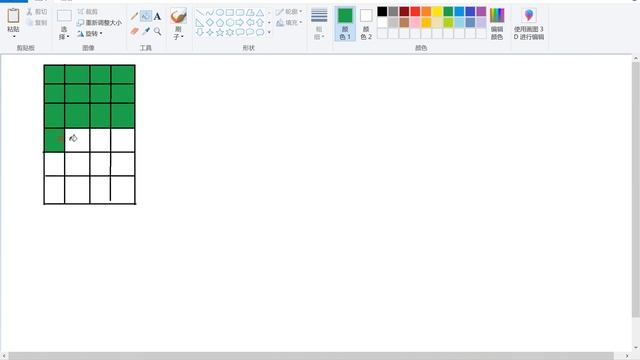Choose the Right triangle shape
This screenshot has width=640, height=360.
point(200,22)
